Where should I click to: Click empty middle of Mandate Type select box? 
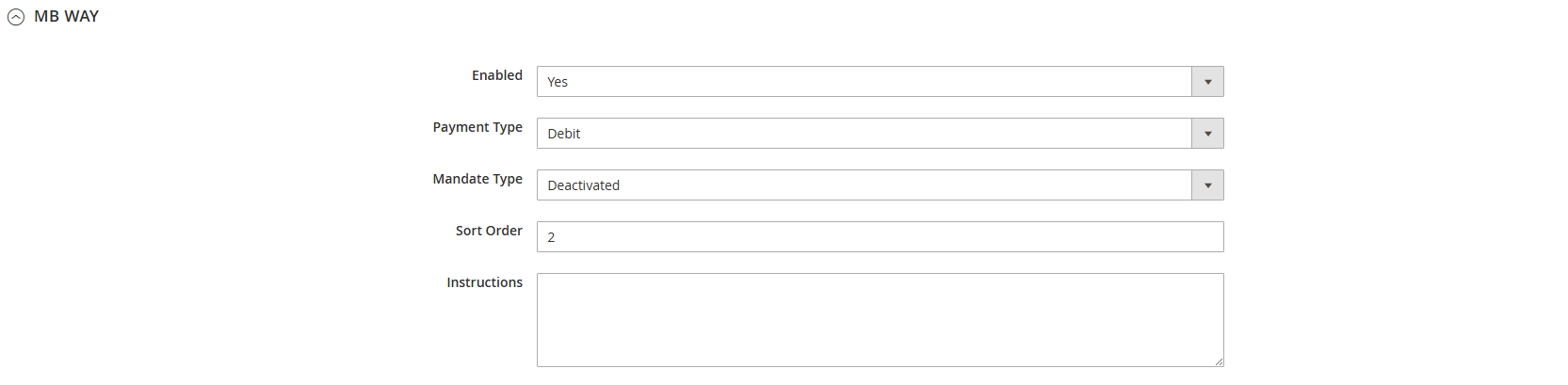(865, 185)
